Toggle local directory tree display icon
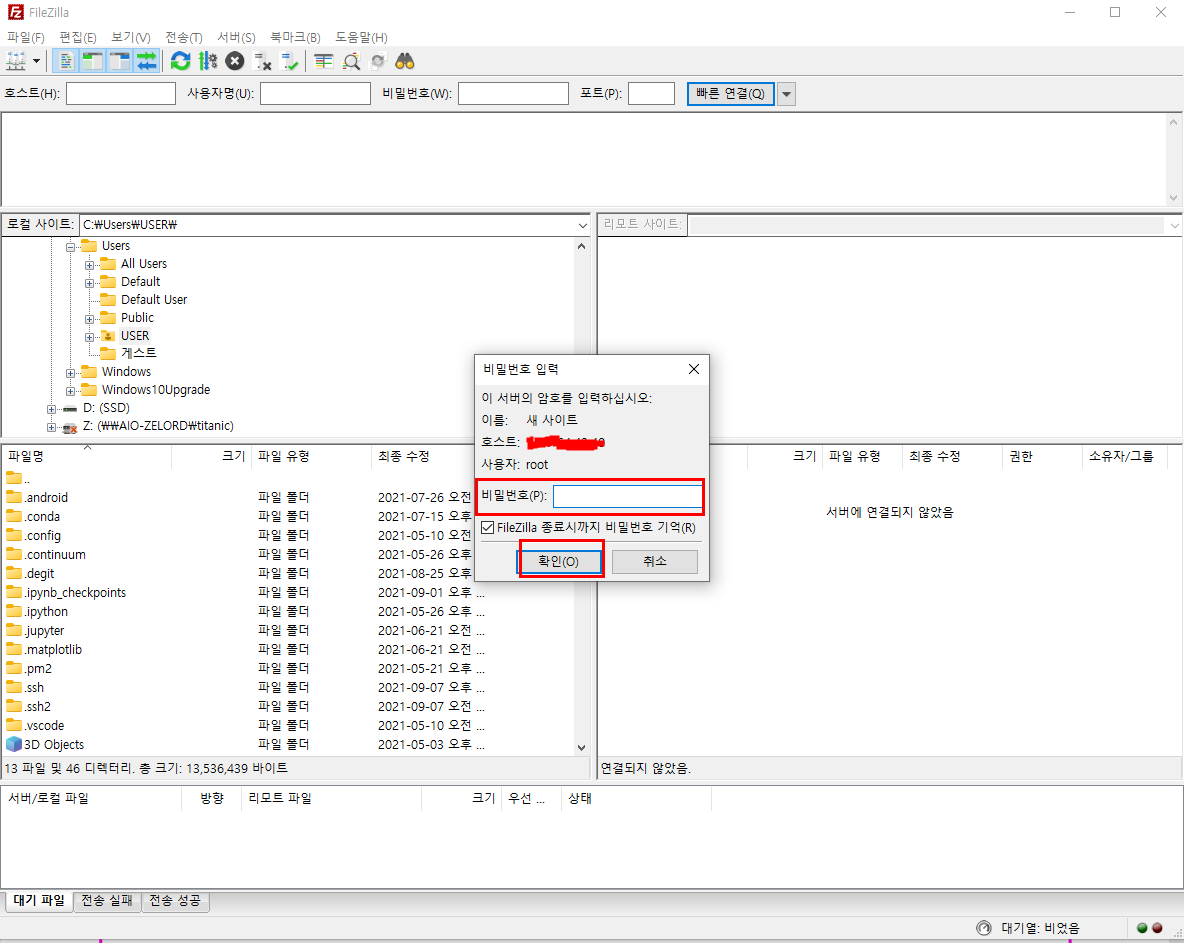 (93, 61)
